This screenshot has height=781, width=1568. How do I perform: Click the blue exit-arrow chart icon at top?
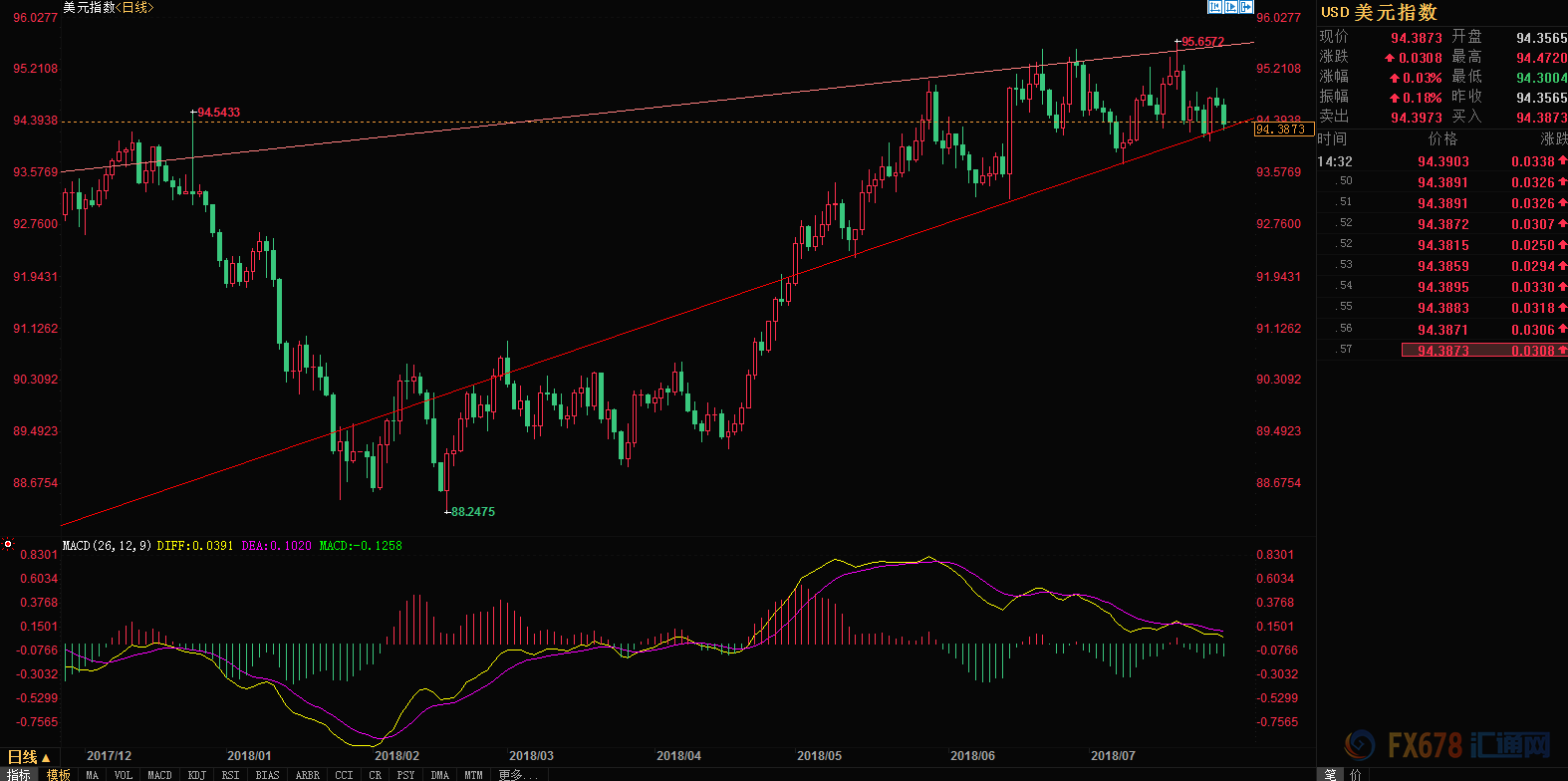click(x=1246, y=7)
